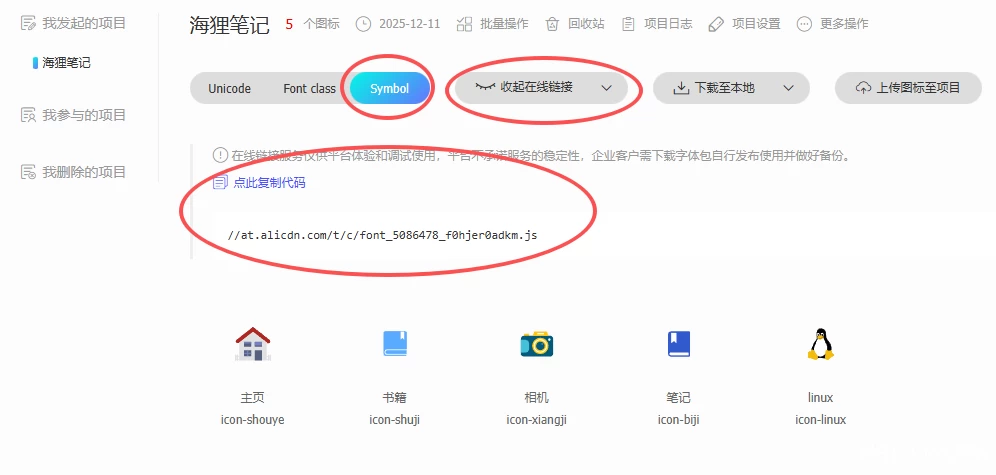This screenshot has height=475, width=996.
Task: Expand the 下载至本地 dropdown arrow
Action: pos(789,88)
